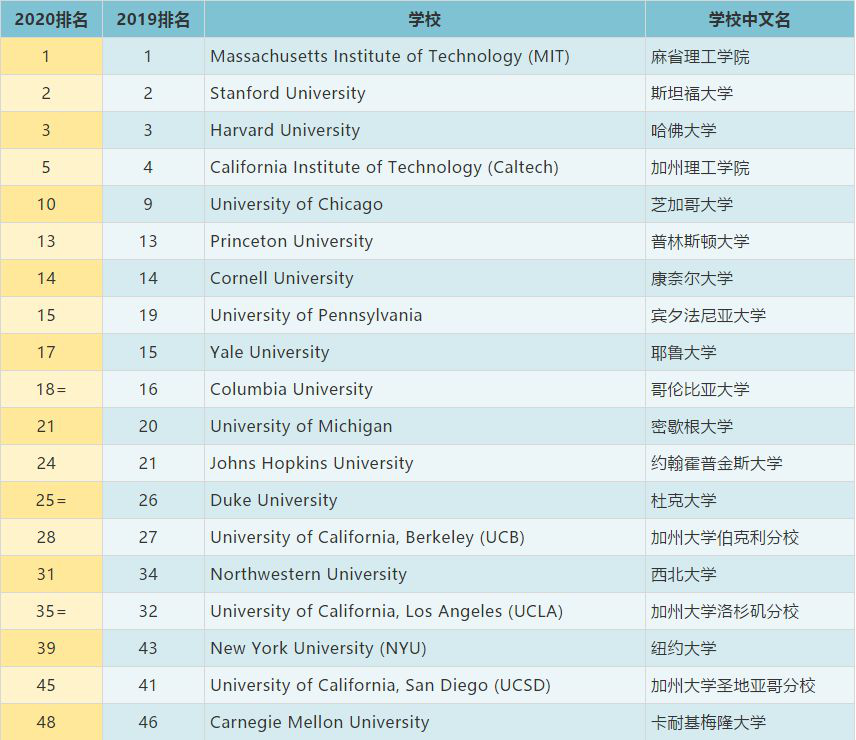Select Northwestern University cell

[x=425, y=574]
